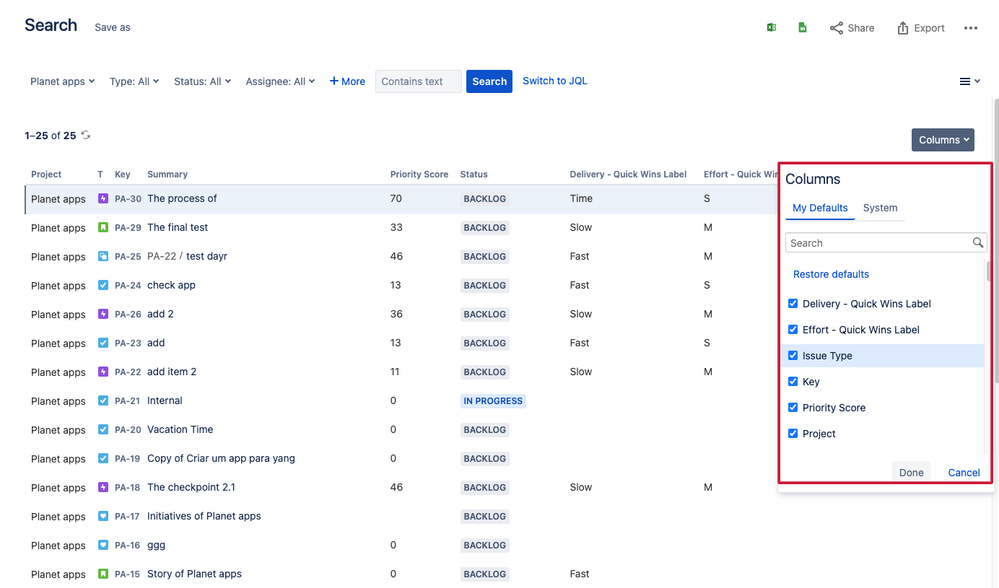Click Done in Columns panel

(911, 472)
